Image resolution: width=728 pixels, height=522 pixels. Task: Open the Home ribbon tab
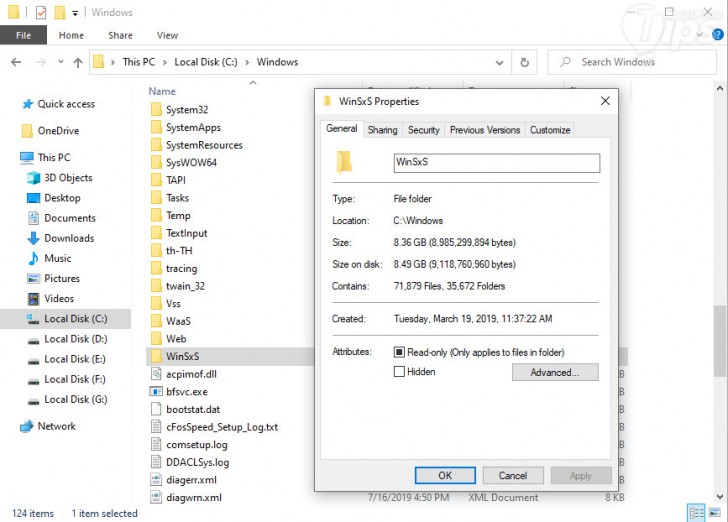(71, 35)
